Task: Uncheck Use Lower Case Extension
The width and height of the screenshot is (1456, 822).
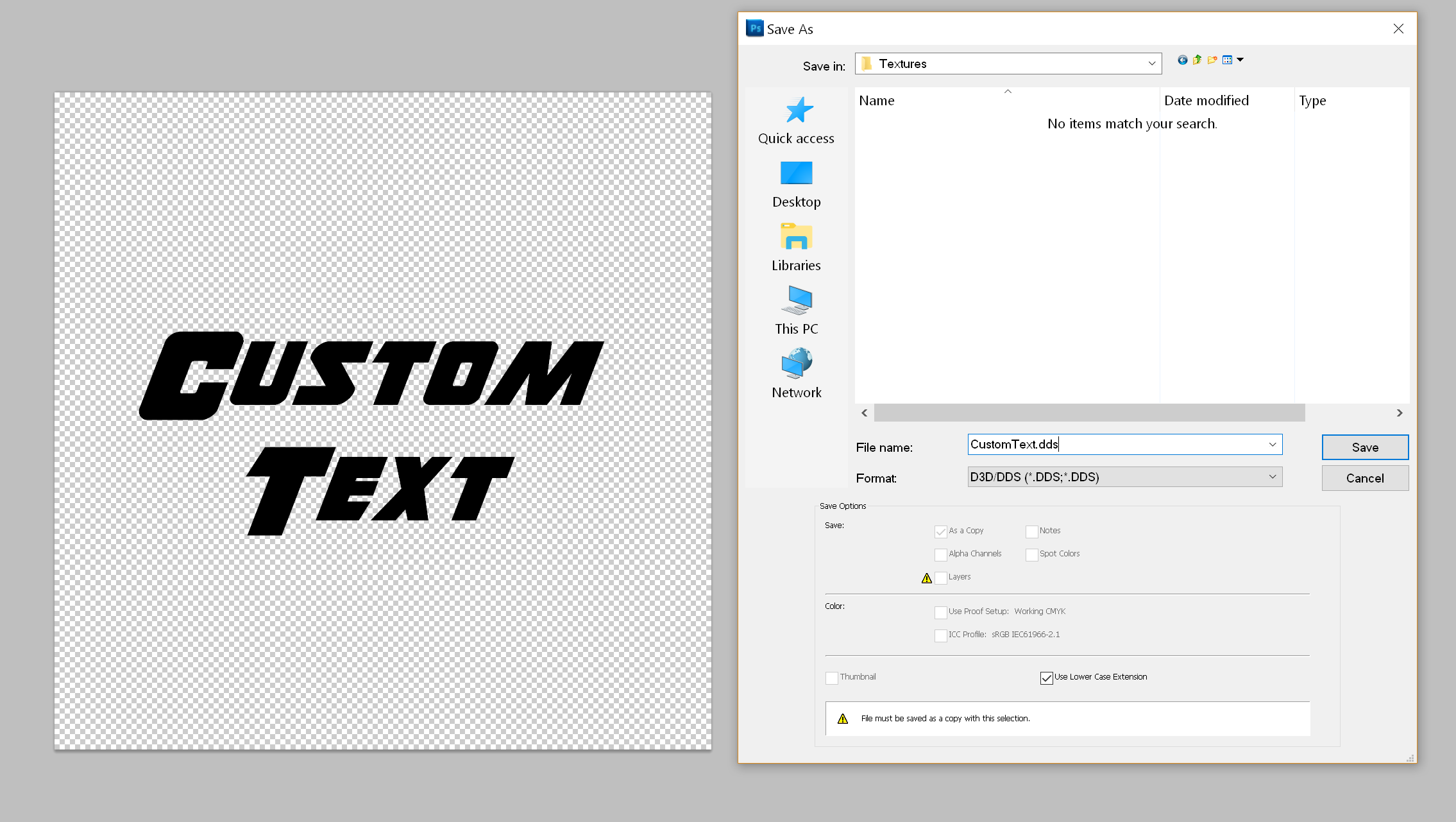Action: [x=1046, y=678]
